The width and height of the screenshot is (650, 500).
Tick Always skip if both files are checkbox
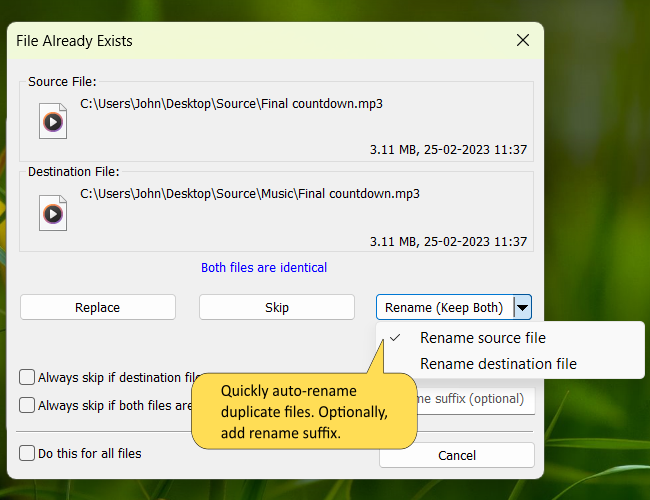(28, 406)
